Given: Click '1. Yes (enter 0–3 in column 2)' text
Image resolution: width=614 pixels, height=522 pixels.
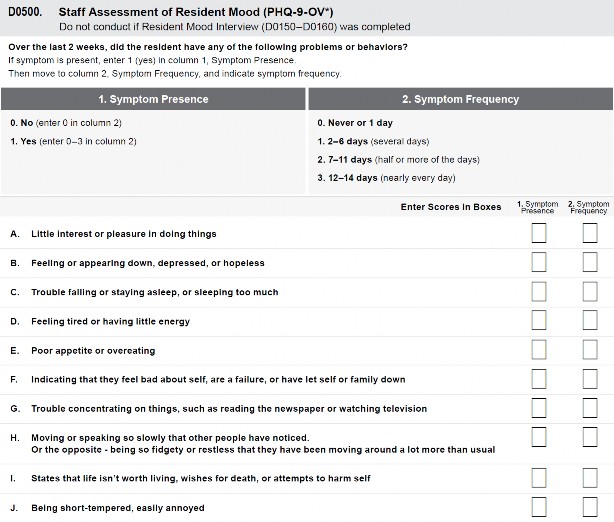Looking at the screenshot, I should click(x=73, y=141).
